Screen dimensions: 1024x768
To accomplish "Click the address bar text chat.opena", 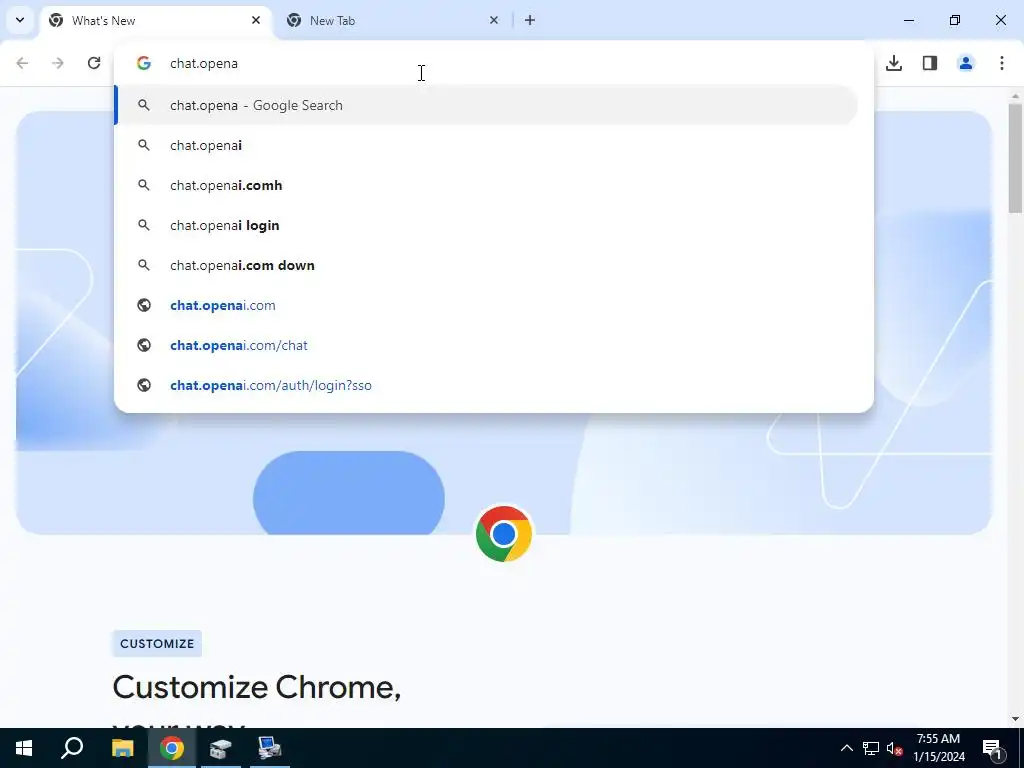I will (x=204, y=63).
